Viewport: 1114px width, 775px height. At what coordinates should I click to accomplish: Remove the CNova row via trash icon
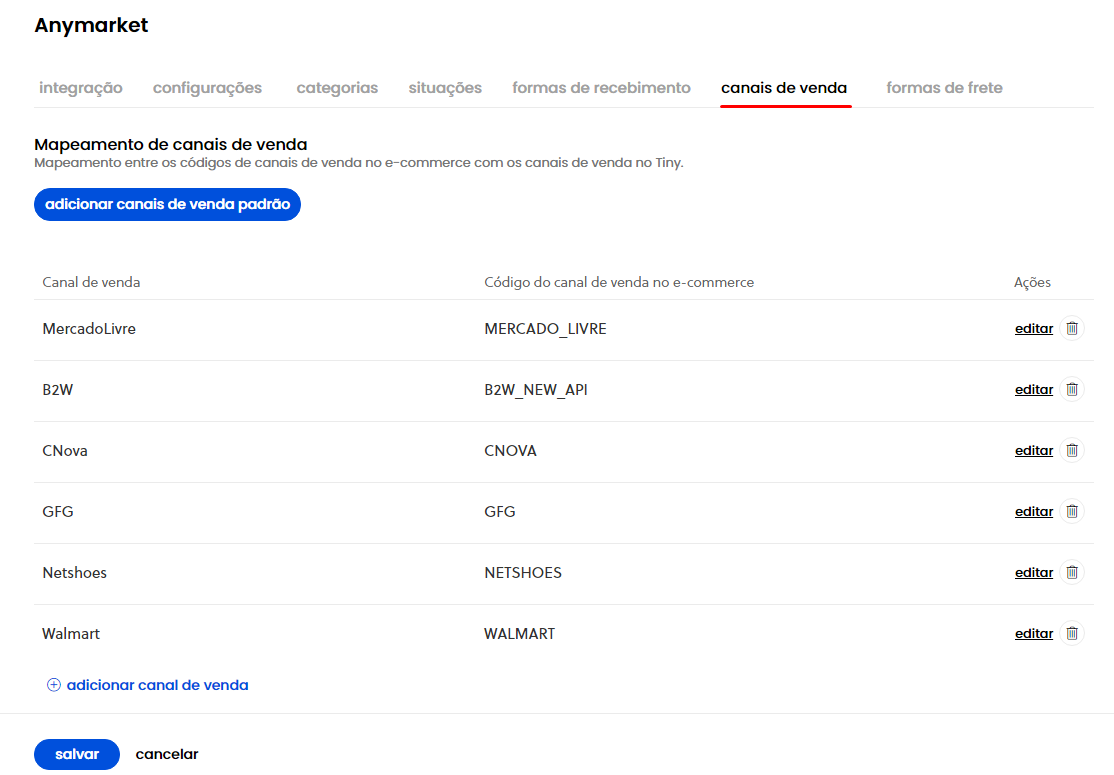coord(1072,451)
